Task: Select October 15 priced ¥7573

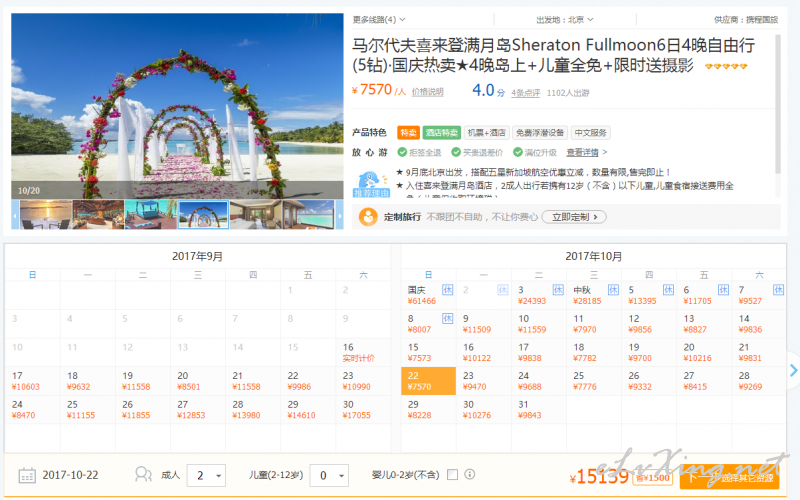Action: pos(429,352)
